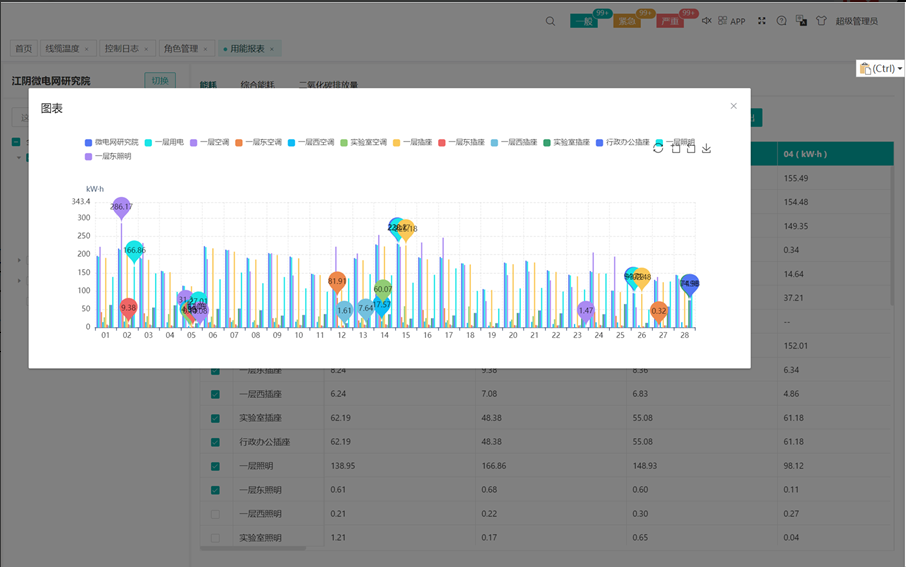Image resolution: width=906 pixels, height=567 pixels.
Task: Hide the 实验室插座 series in legend
Action: pyautogui.click(x=566, y=142)
